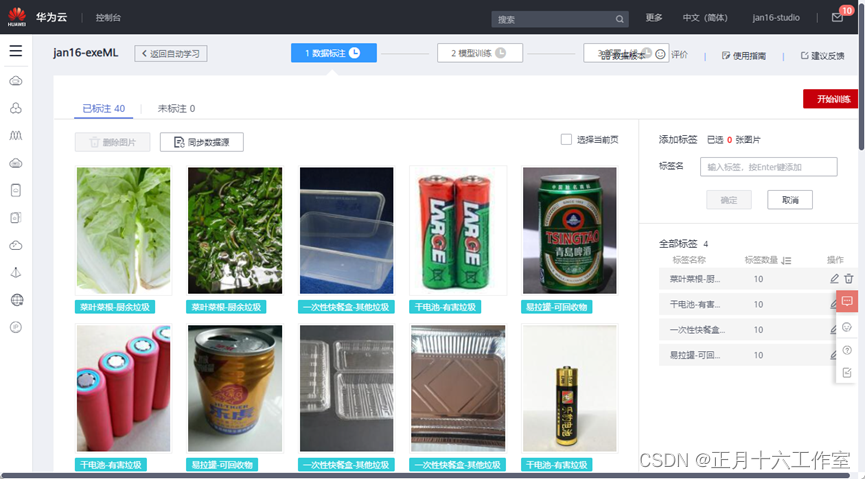Click the phone-shaped icon in left sidebar

(x=15, y=190)
